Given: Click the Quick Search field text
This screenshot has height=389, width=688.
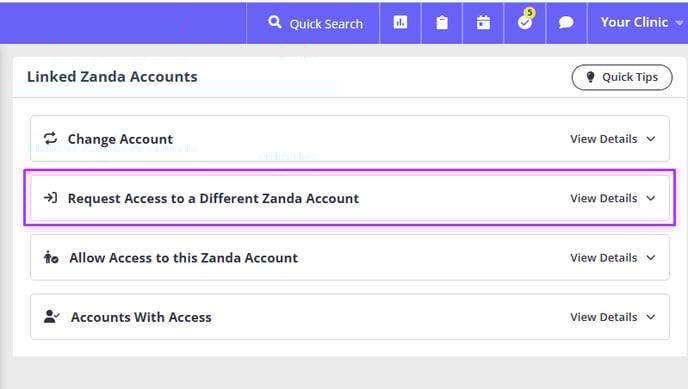Looking at the screenshot, I should point(326,24).
